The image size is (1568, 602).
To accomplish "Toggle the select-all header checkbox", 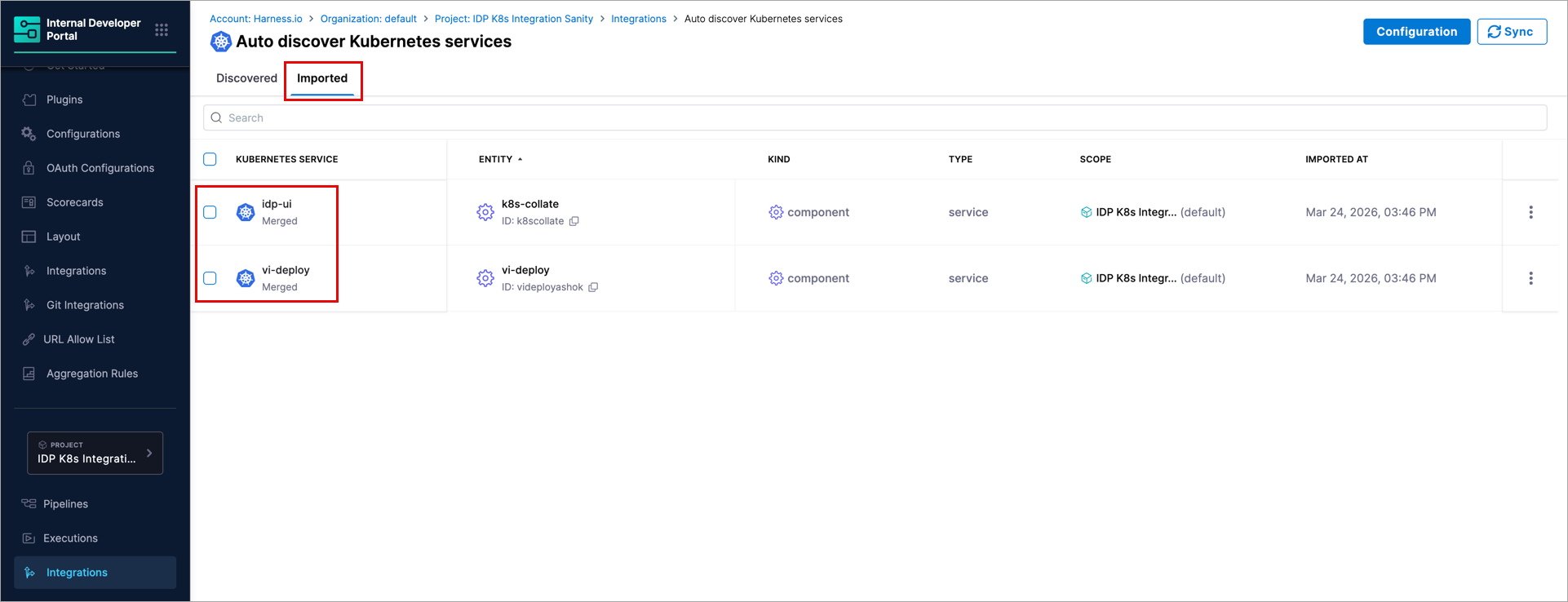I will coord(210,159).
